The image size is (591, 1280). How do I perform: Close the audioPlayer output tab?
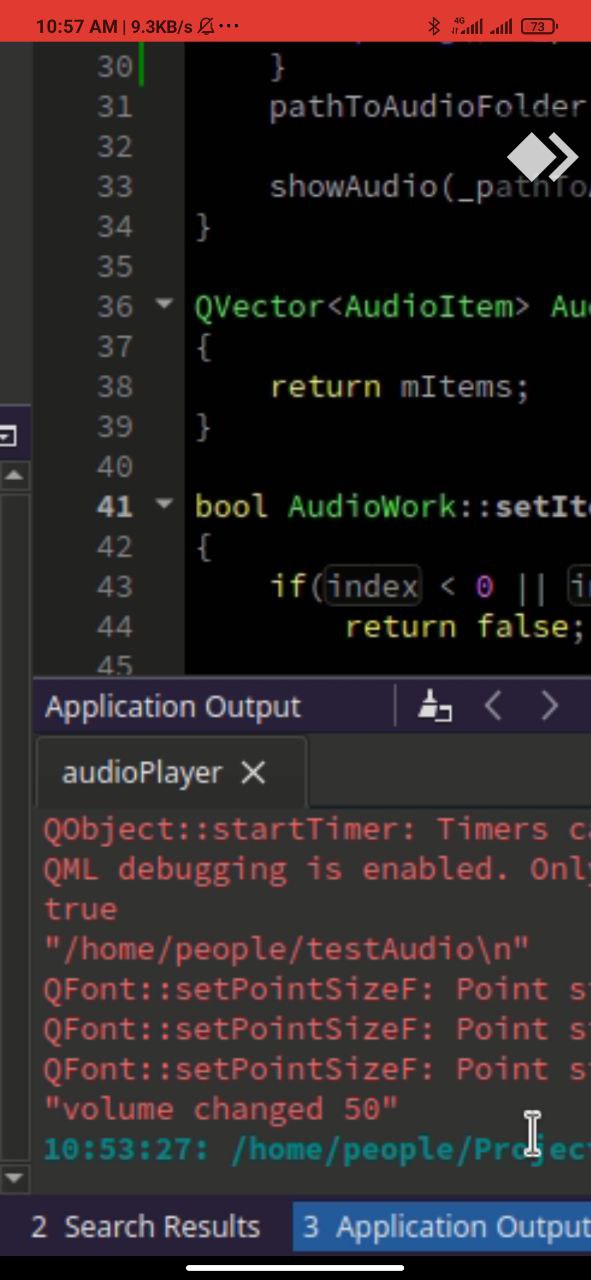[254, 772]
